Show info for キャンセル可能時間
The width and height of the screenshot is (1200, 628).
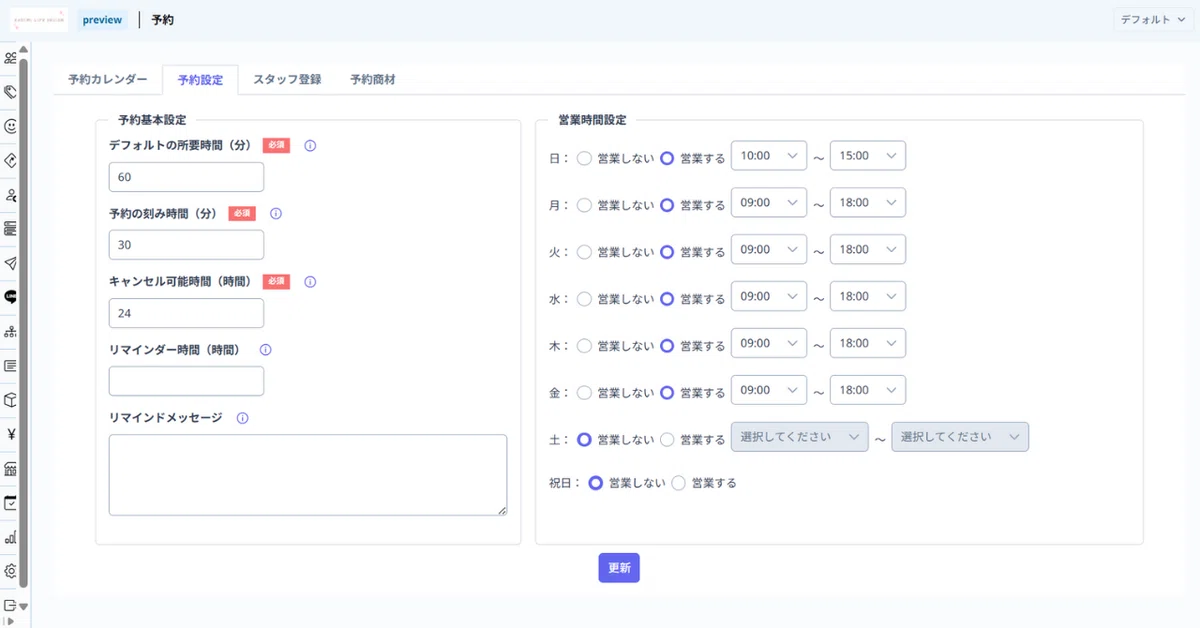tap(310, 282)
